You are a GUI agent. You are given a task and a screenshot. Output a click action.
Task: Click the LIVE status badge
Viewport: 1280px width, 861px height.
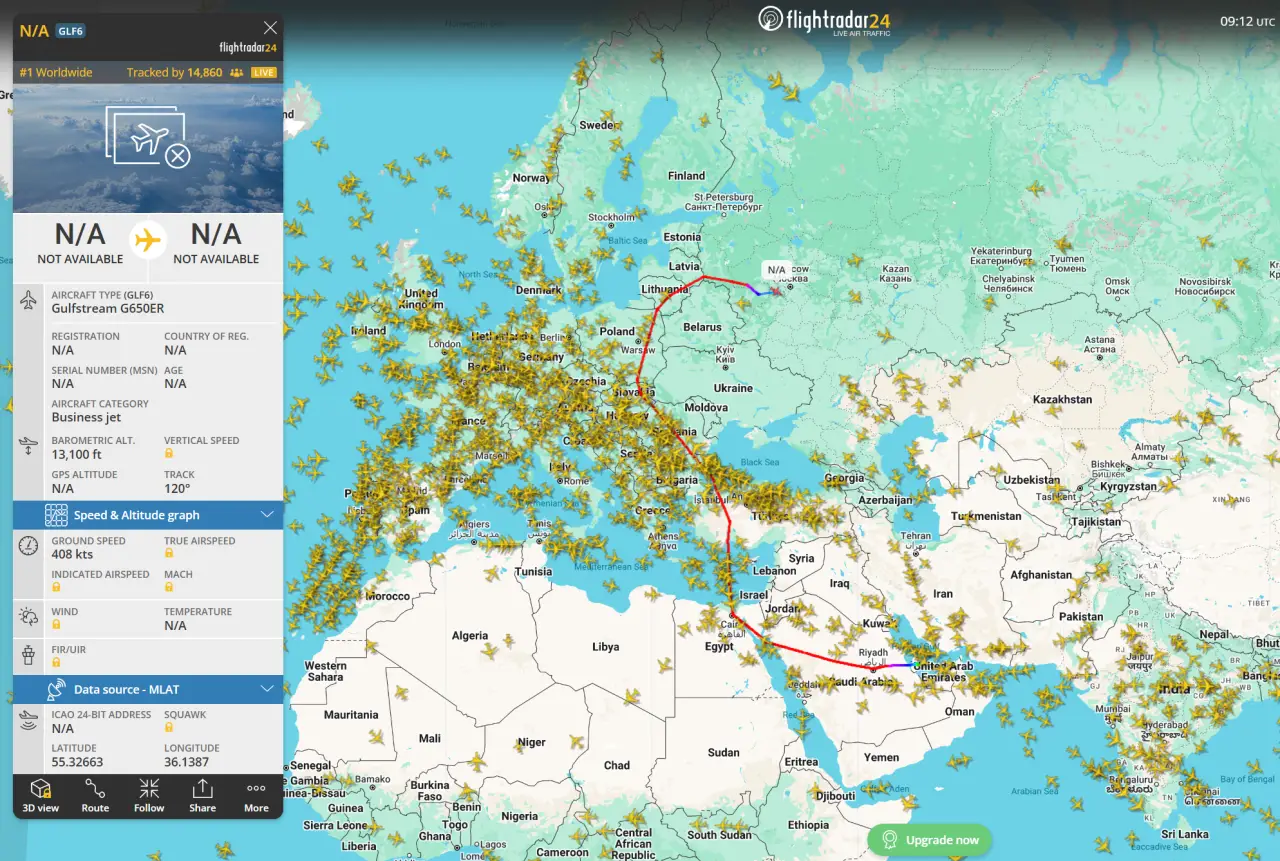point(264,73)
